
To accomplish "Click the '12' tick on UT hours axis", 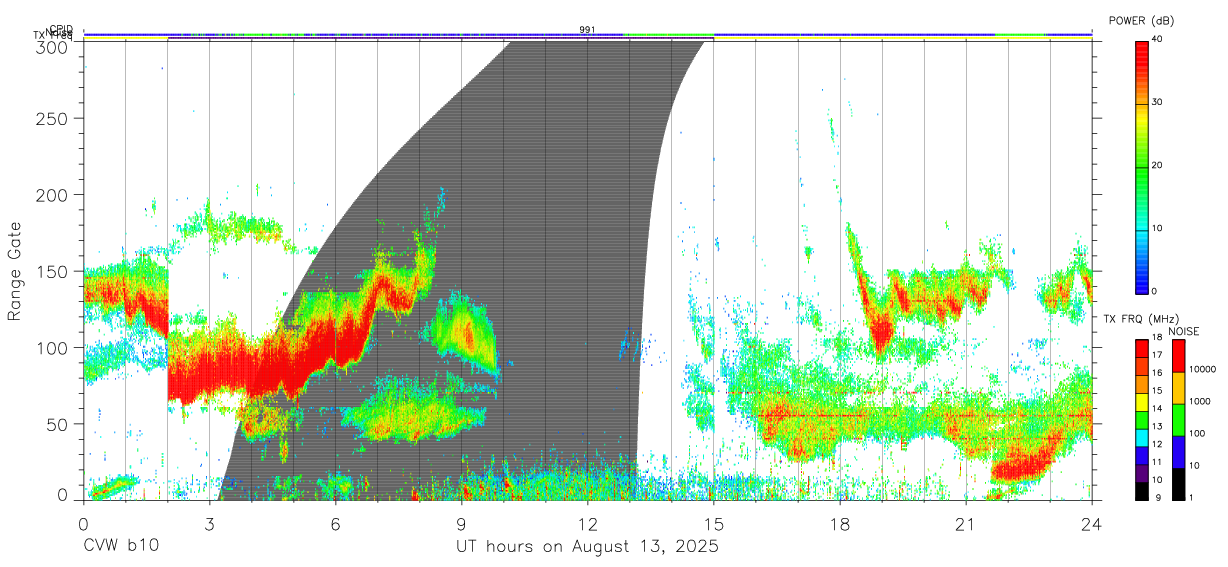I will click(587, 524).
